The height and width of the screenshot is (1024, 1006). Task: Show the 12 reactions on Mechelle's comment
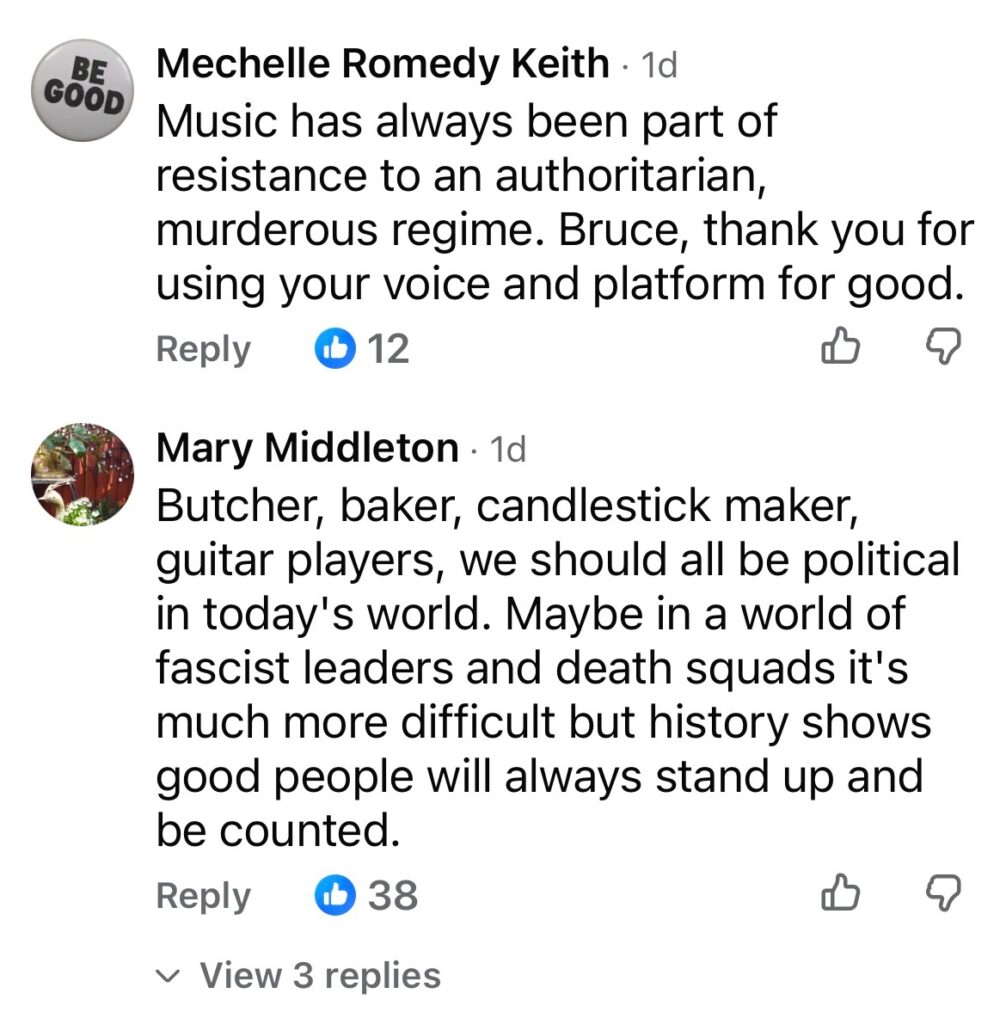[x=388, y=349]
